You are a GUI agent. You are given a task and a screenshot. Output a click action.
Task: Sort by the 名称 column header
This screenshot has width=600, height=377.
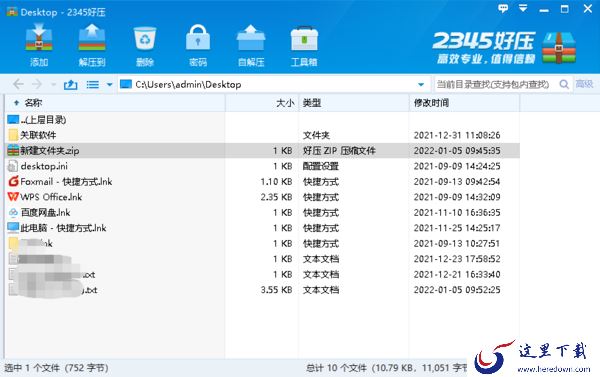coord(115,103)
